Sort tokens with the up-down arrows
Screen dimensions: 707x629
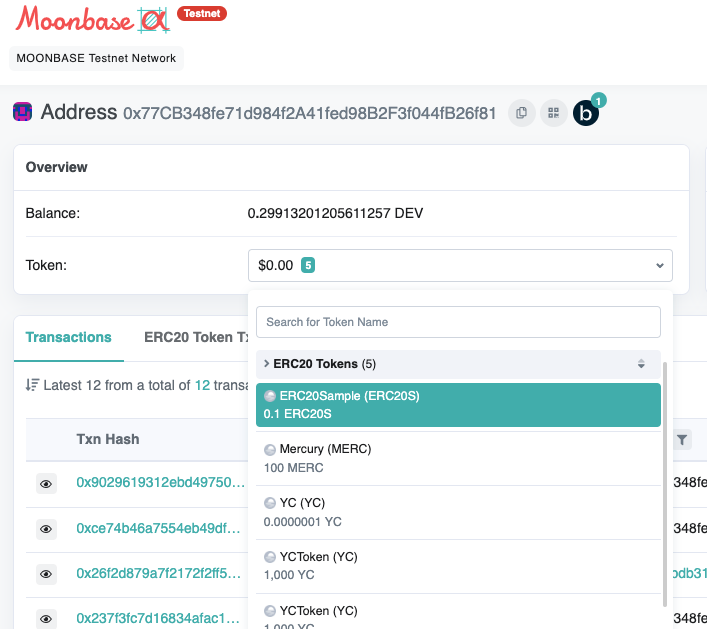point(641,364)
